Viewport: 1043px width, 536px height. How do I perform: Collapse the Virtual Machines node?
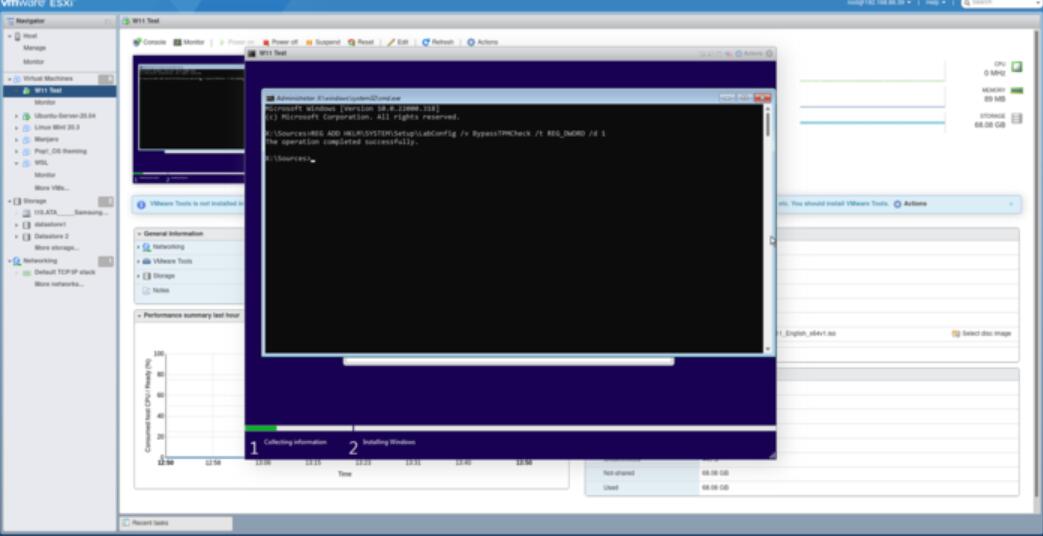9,78
